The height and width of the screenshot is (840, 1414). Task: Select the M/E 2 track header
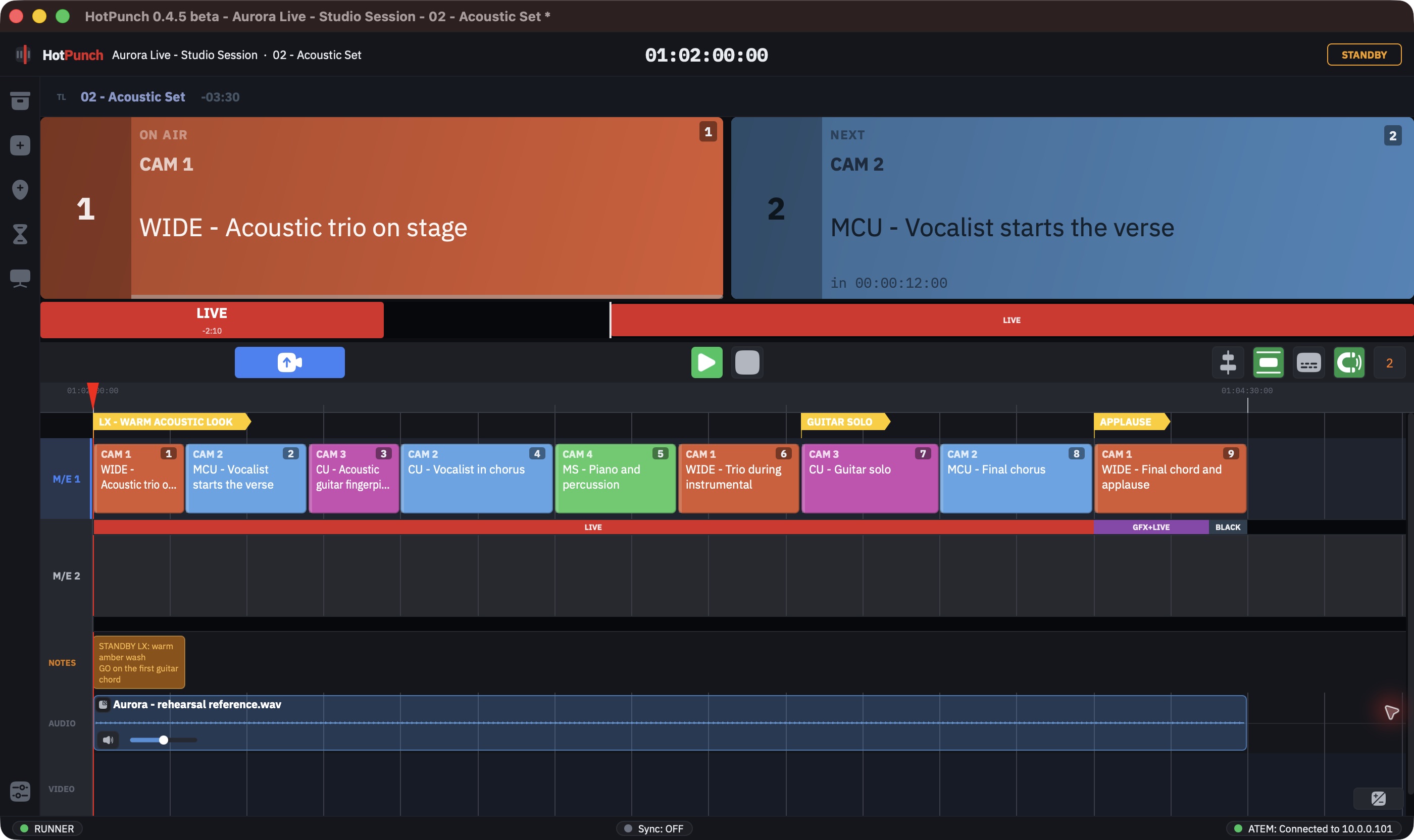(x=66, y=575)
